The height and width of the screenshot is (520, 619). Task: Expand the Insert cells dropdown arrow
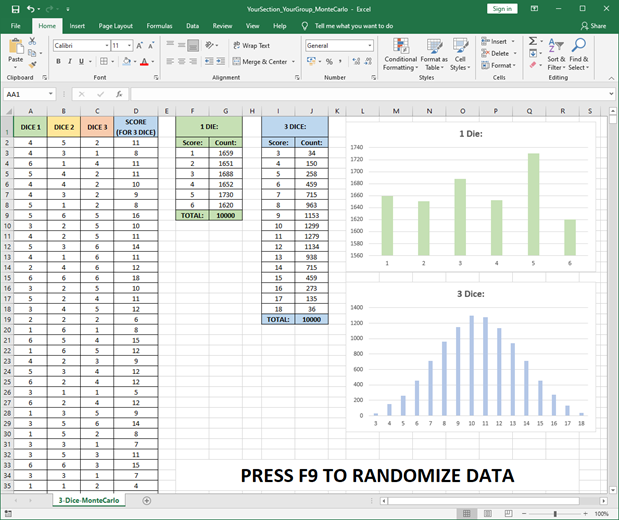[513, 41]
